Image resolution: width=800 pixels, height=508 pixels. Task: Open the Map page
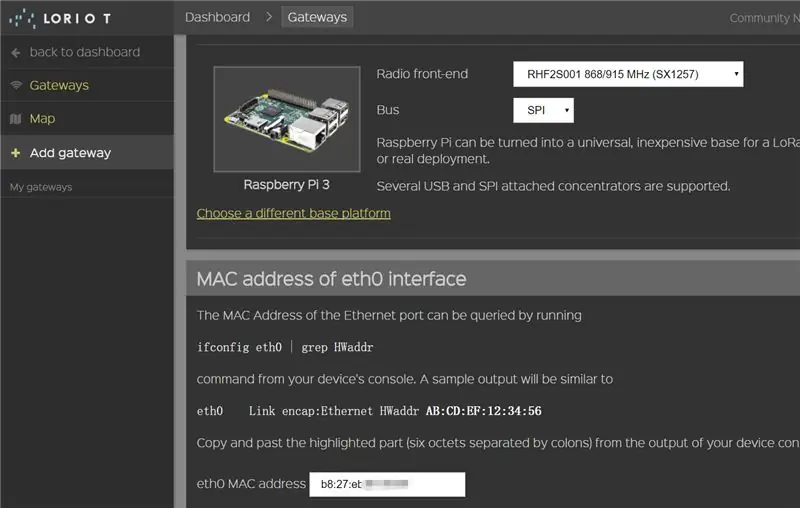tap(42, 118)
